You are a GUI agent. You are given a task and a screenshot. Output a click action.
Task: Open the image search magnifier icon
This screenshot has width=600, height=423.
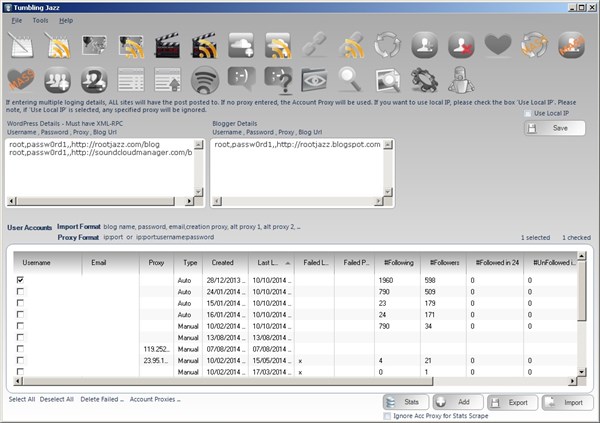pos(388,80)
